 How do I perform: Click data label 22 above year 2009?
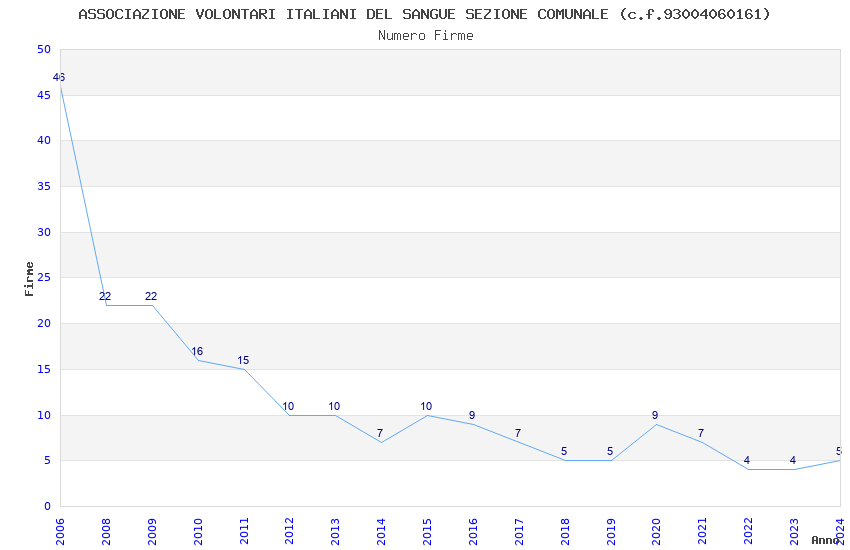(151, 296)
